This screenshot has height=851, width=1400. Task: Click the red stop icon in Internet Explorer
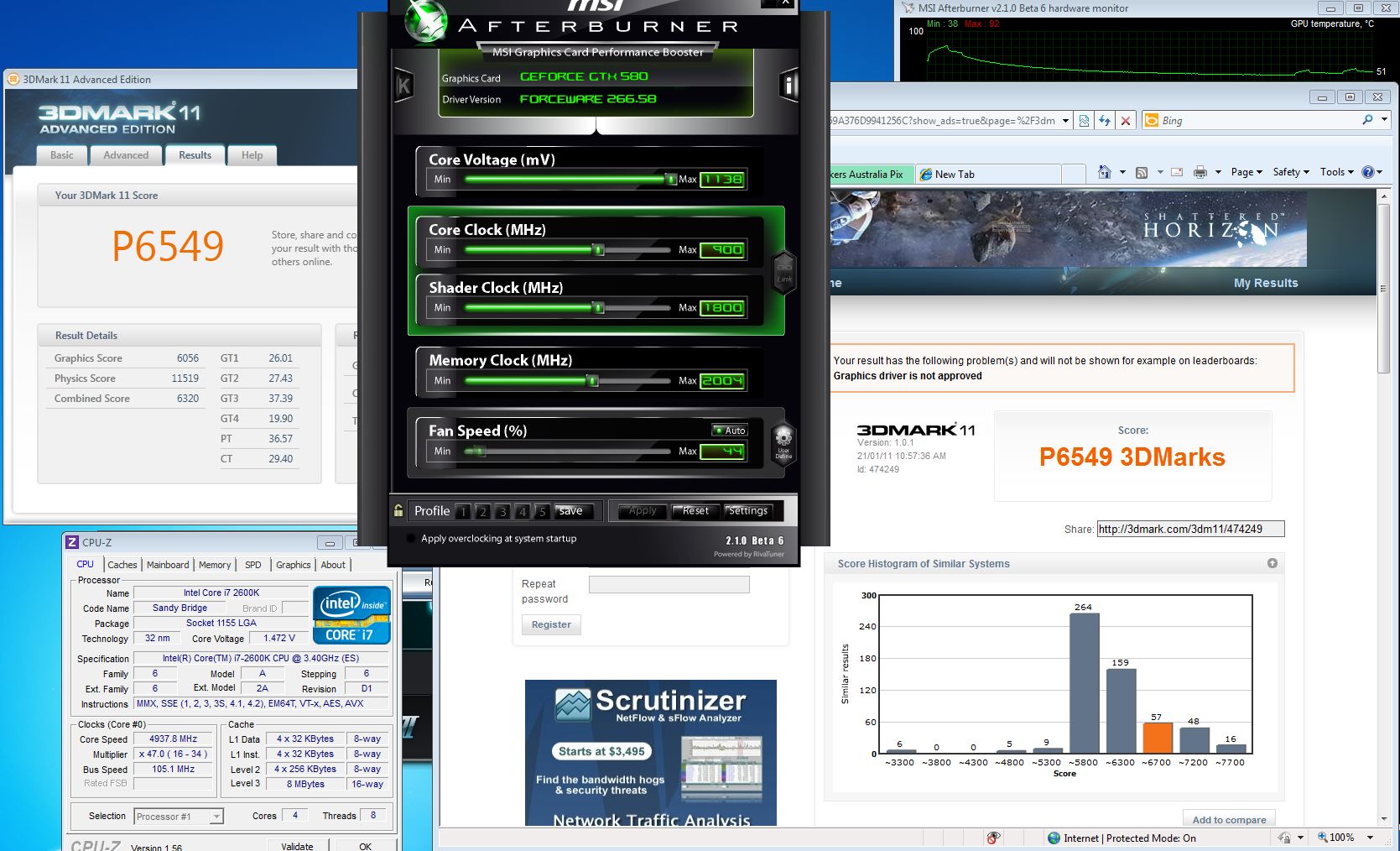1126,121
